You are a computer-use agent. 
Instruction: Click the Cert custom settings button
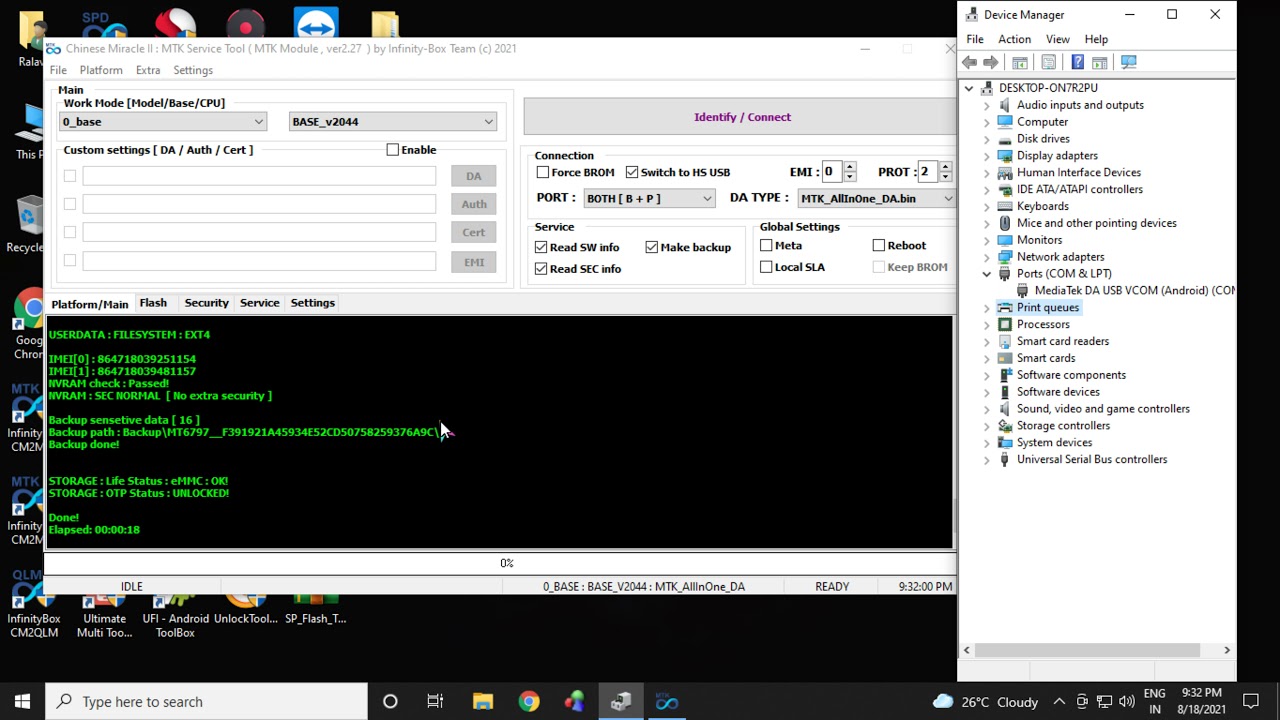point(473,232)
